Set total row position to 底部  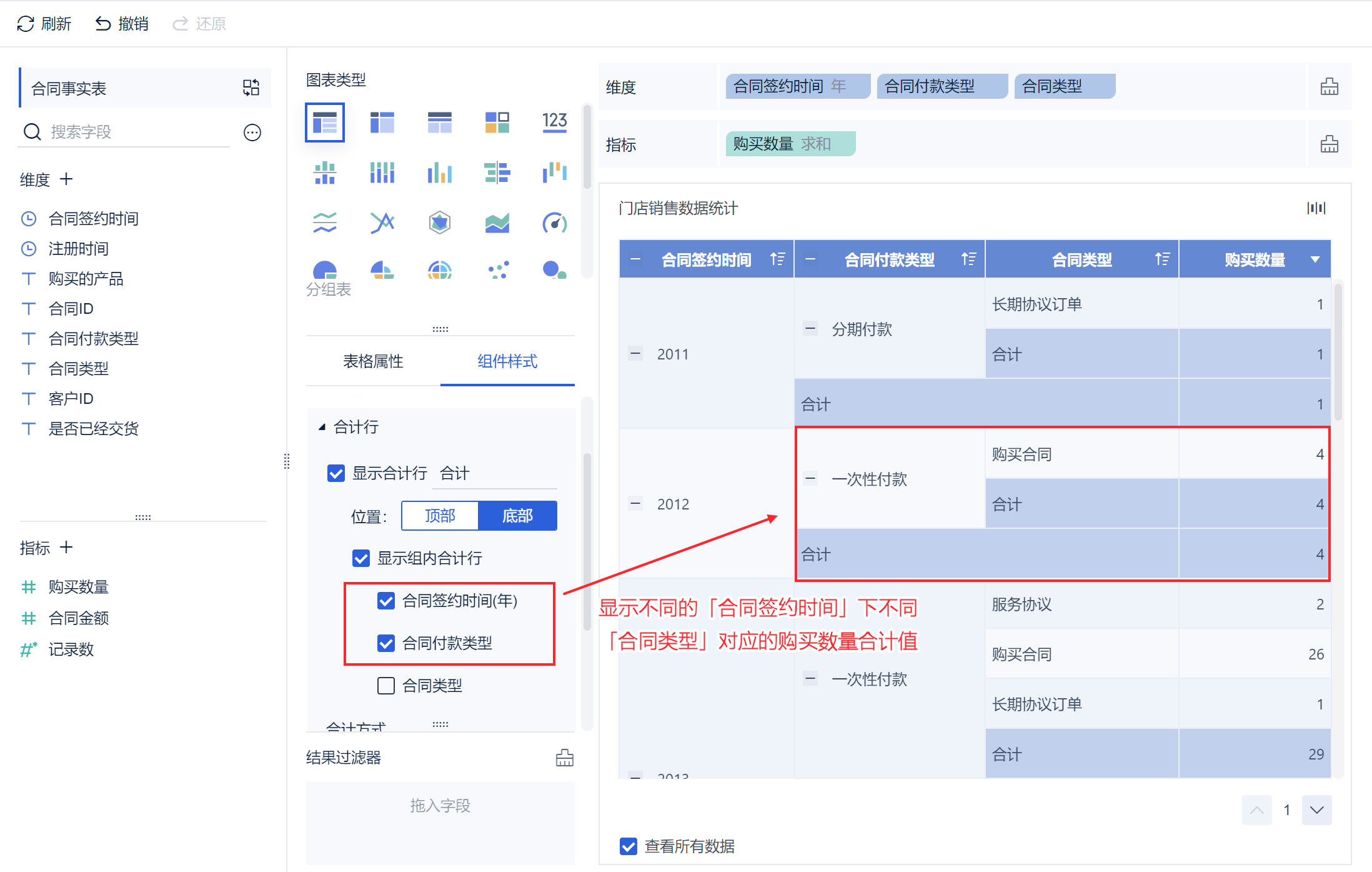pyautogui.click(x=517, y=516)
